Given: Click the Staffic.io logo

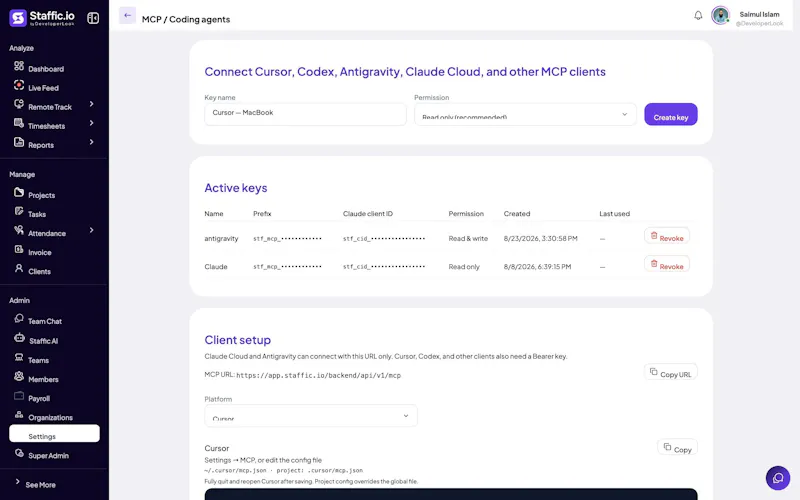Looking at the screenshot, I should coord(42,18).
